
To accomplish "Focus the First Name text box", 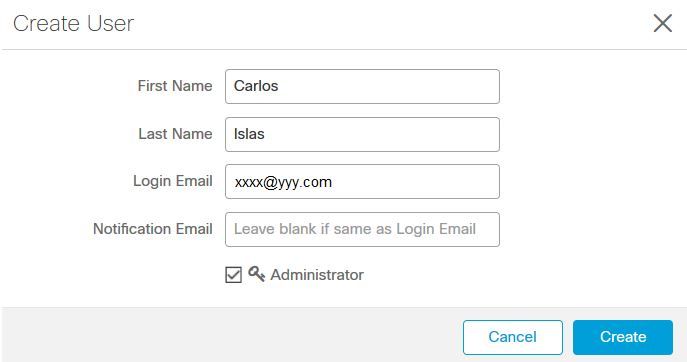I will coord(362,86).
